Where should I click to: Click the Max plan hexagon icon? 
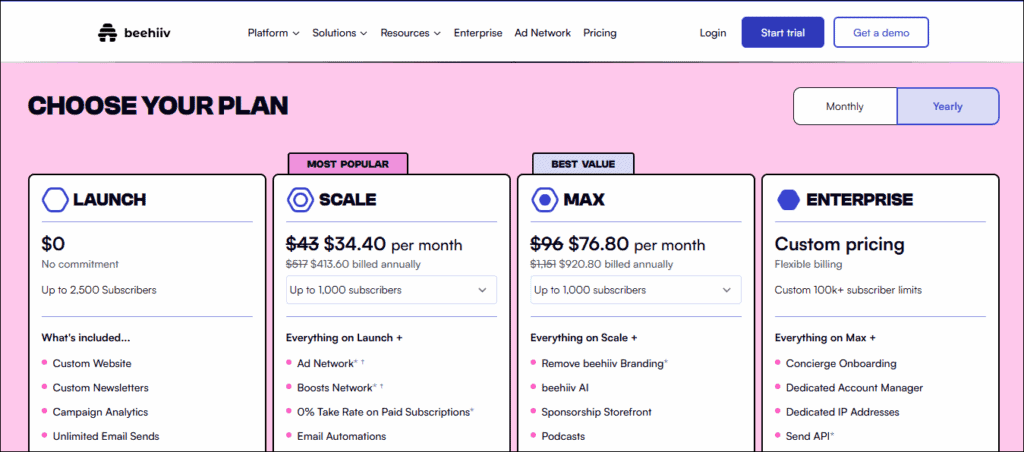coord(544,200)
